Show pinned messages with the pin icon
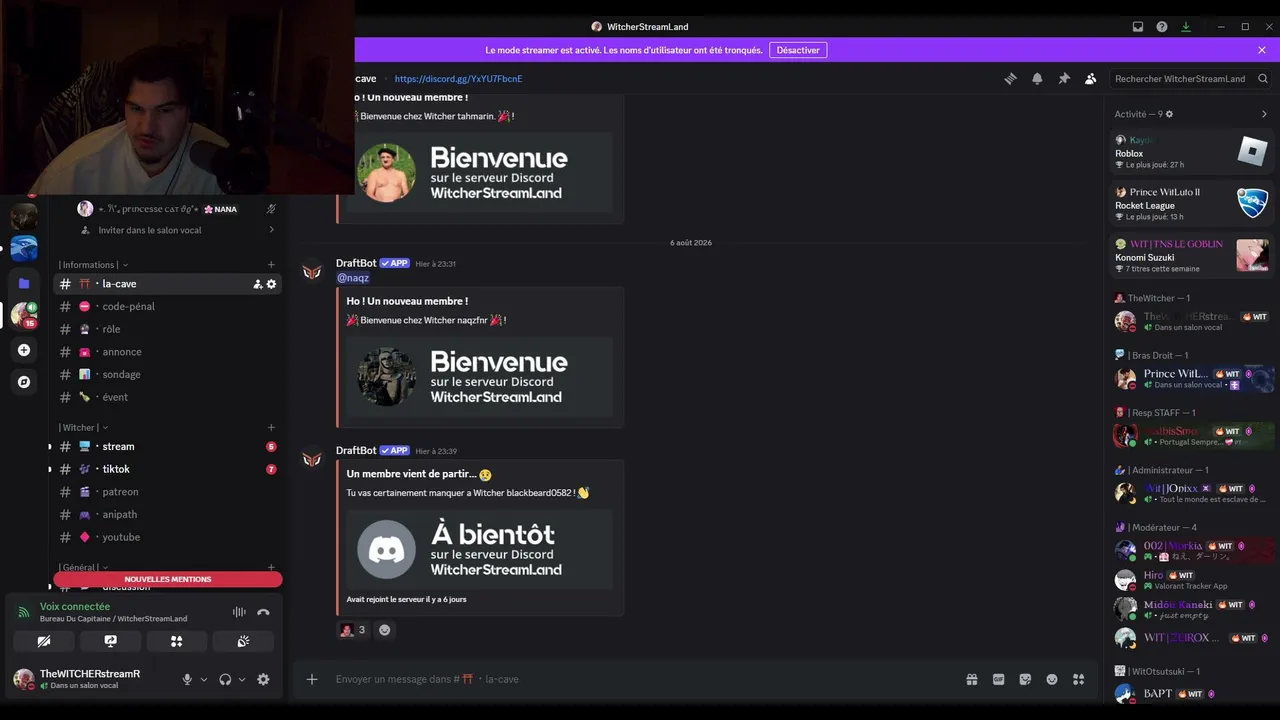Screen dimensions: 1280x720 (1064, 79)
